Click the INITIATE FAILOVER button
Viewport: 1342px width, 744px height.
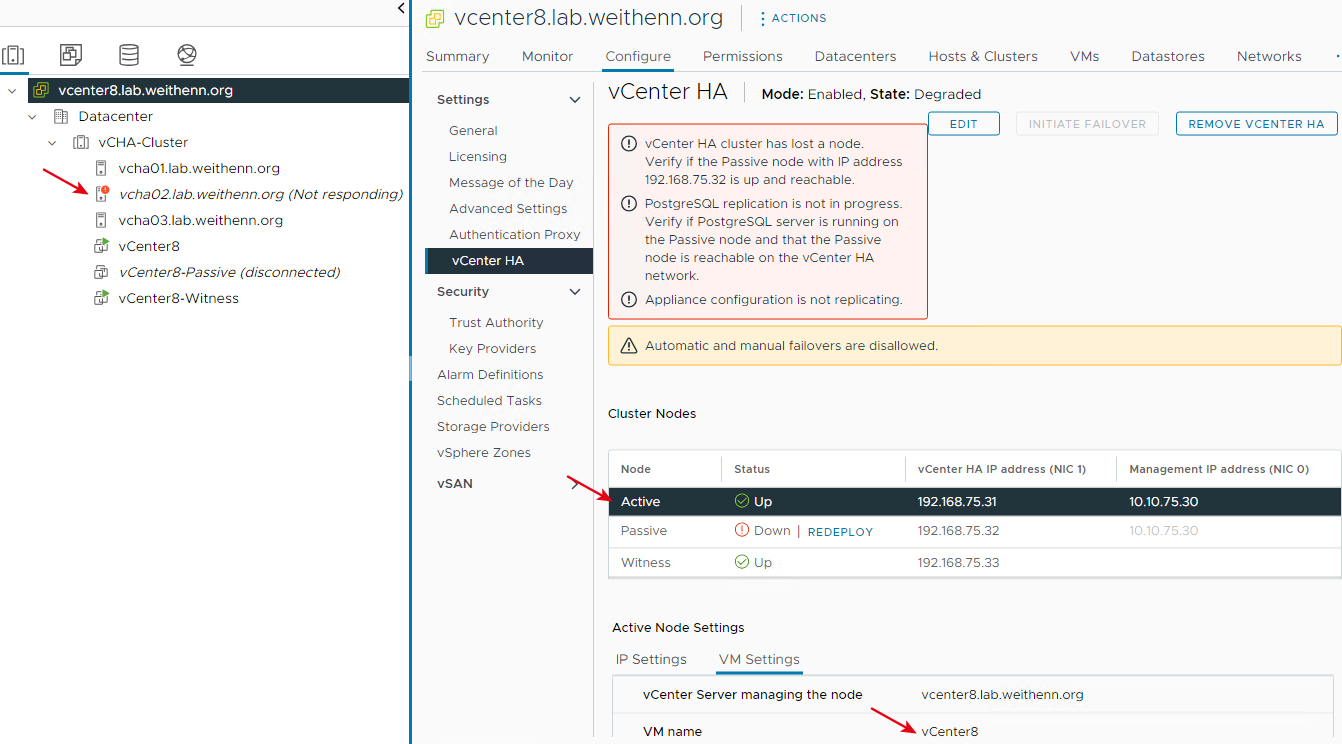coord(1087,124)
